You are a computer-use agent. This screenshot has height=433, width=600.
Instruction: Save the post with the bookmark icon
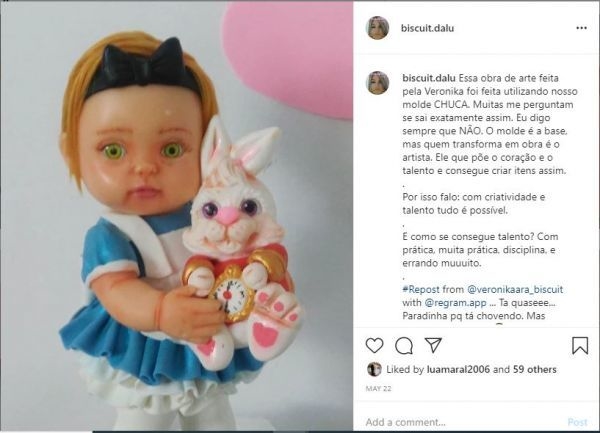[580, 345]
